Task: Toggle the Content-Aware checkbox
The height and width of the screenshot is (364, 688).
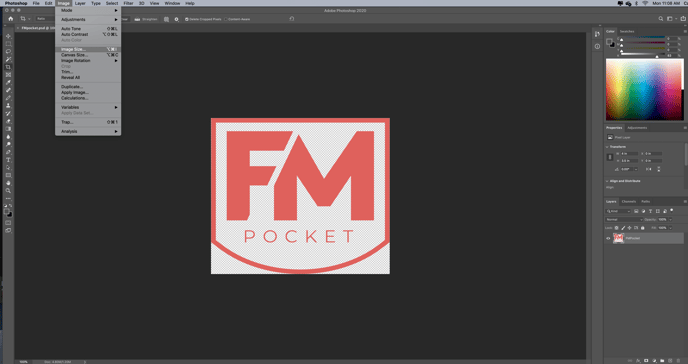Action: 226,19
